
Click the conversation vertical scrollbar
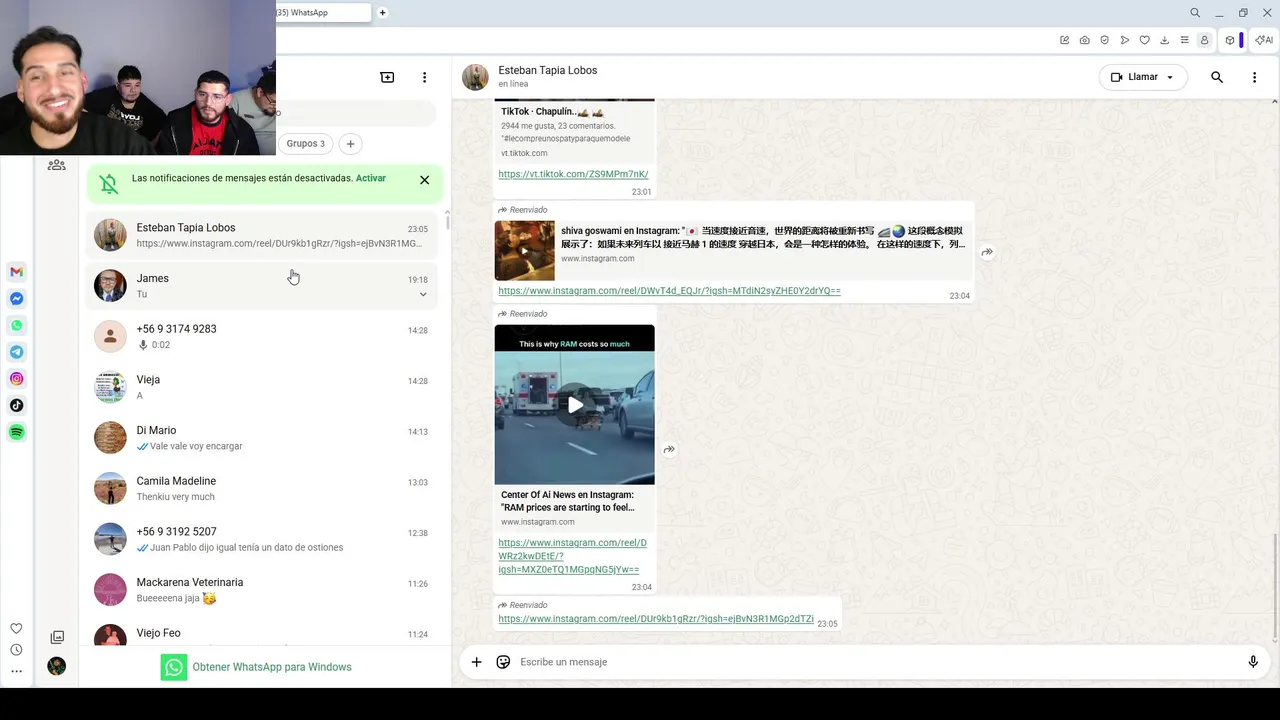pos(1274,585)
